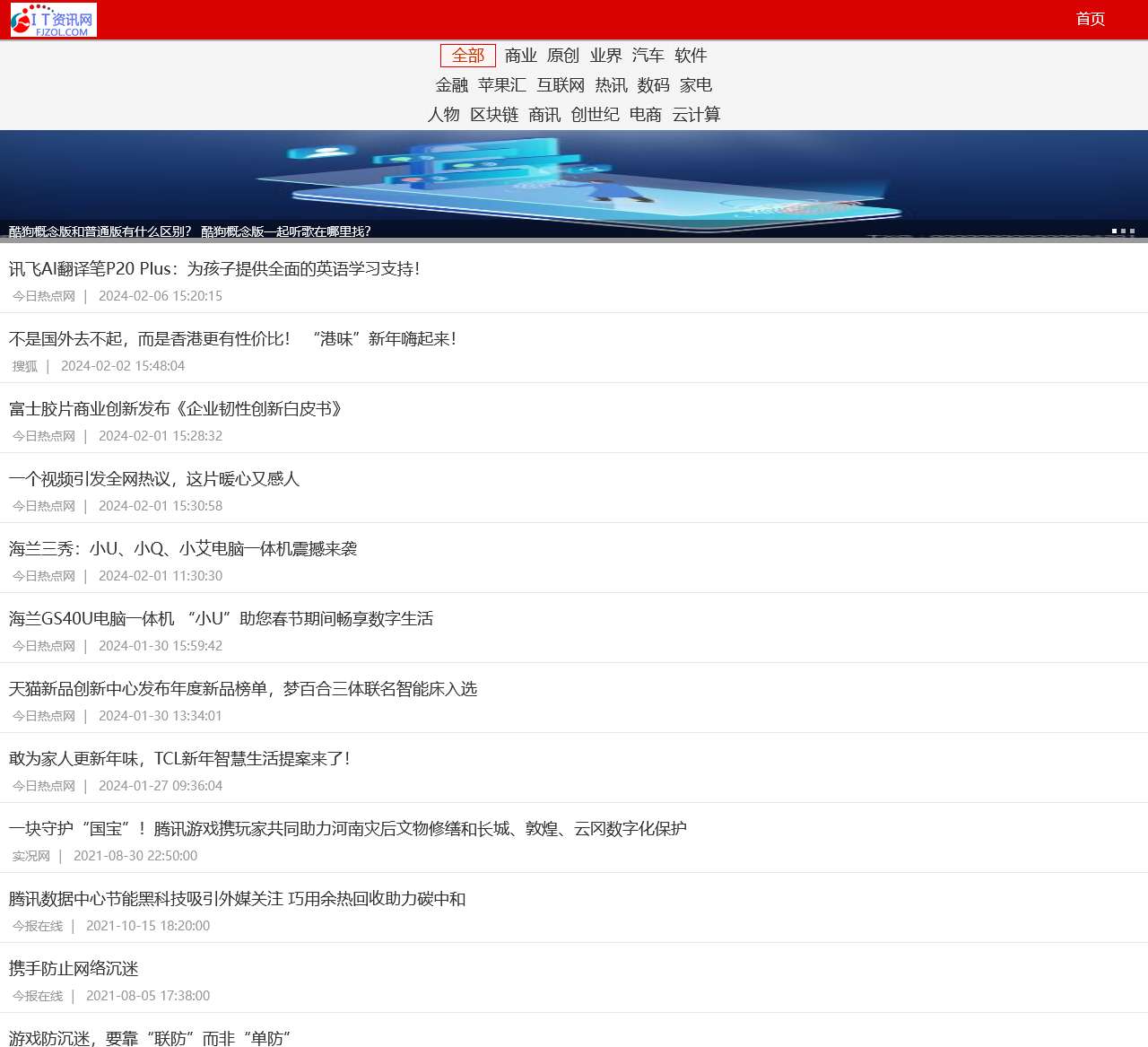Open the 热讯 category
The image size is (1148, 1047).
click(x=611, y=85)
